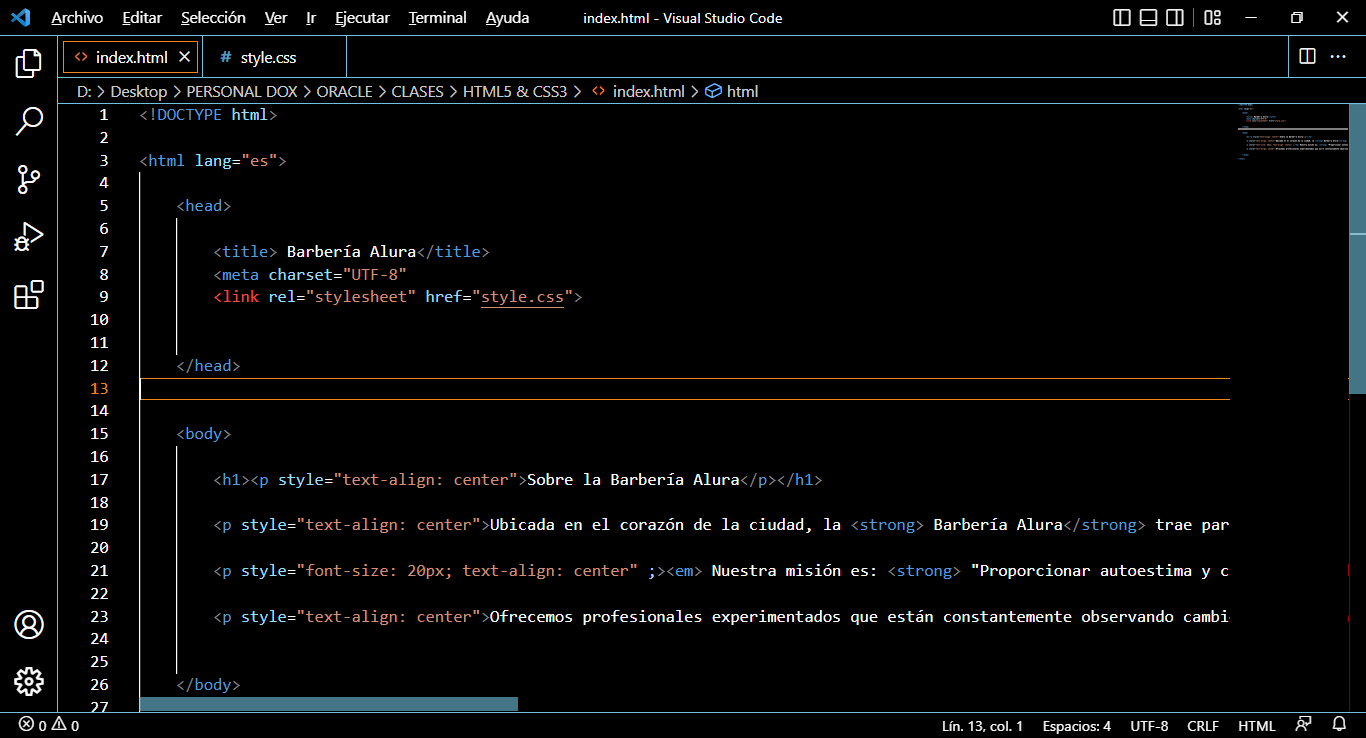The image size is (1366, 738).
Task: Open the Ayuda menu
Action: (x=508, y=18)
